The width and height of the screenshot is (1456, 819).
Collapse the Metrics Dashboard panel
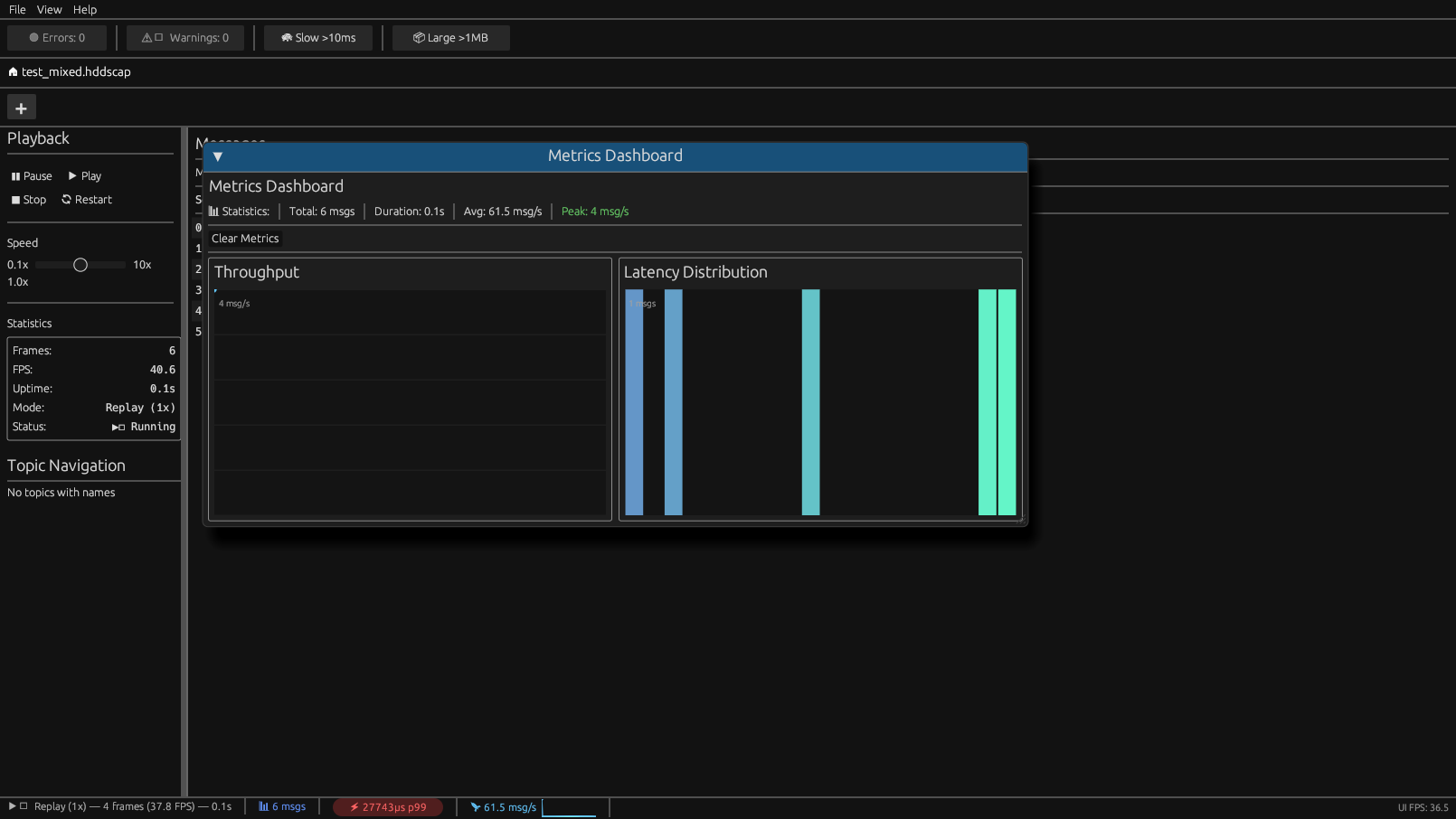(217, 156)
